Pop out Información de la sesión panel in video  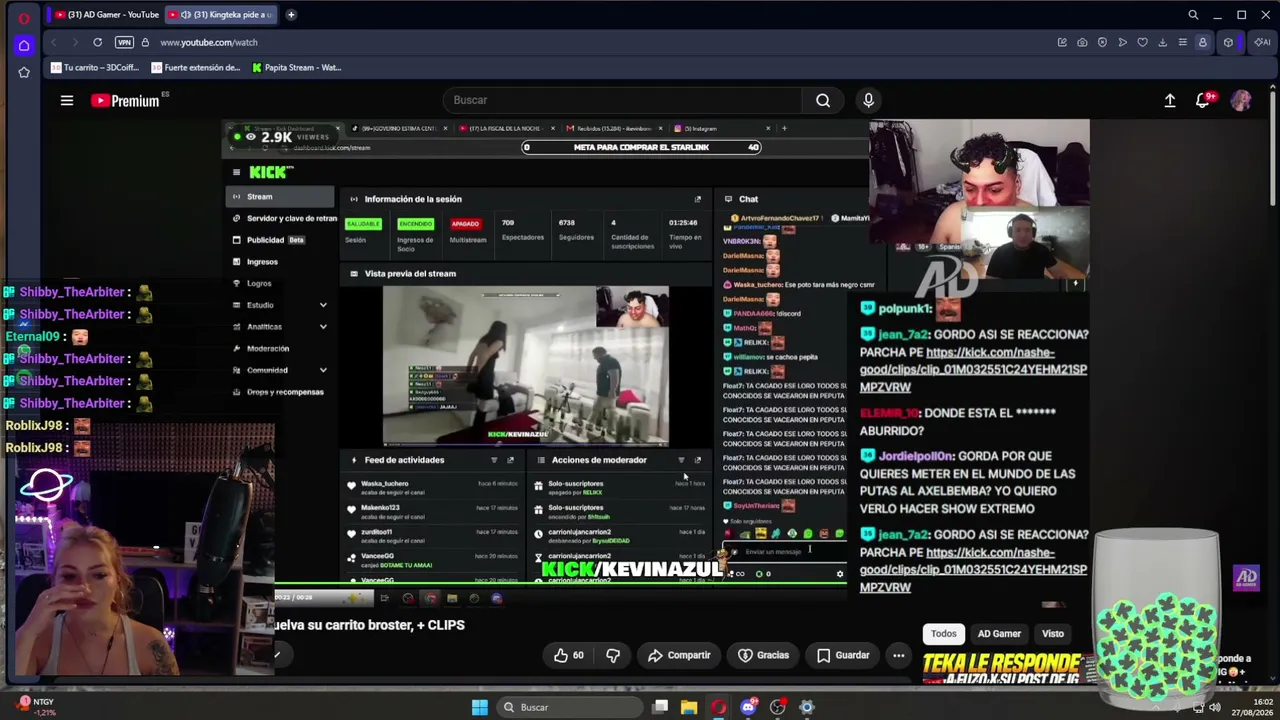pos(698,199)
